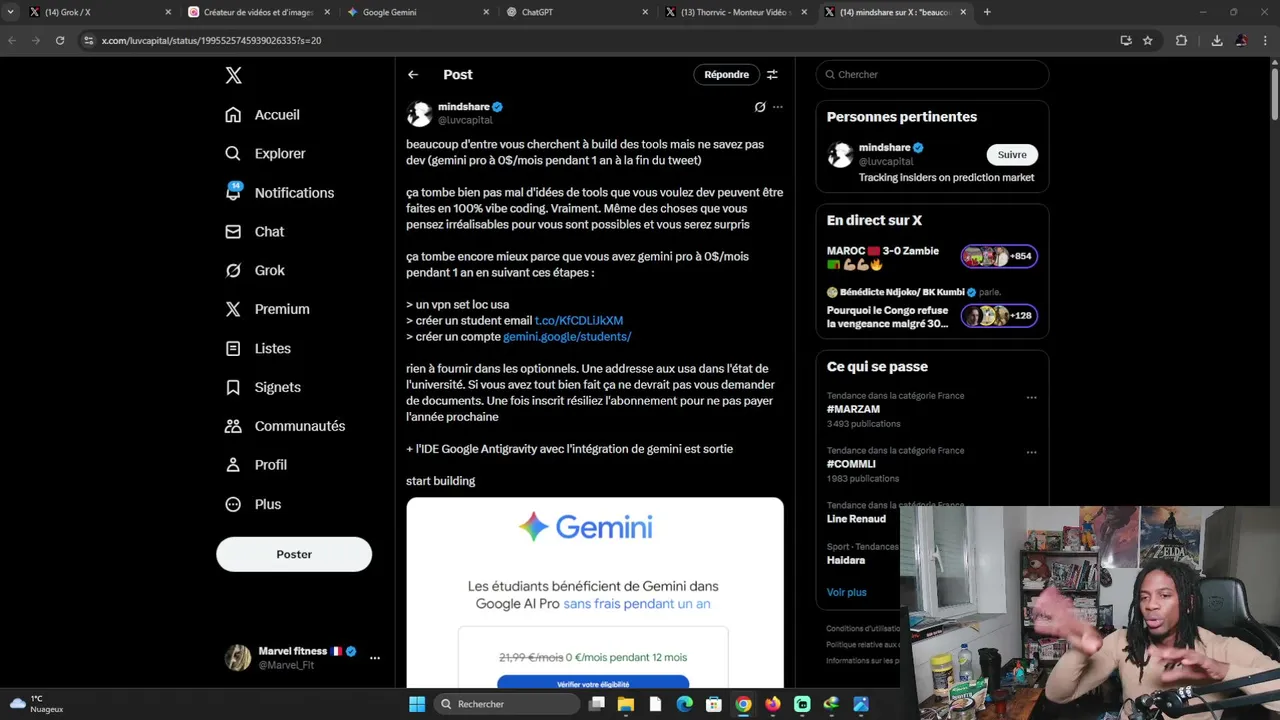Screen dimensions: 1280x720
Task: Open the Windows Start menu
Action: point(417,704)
